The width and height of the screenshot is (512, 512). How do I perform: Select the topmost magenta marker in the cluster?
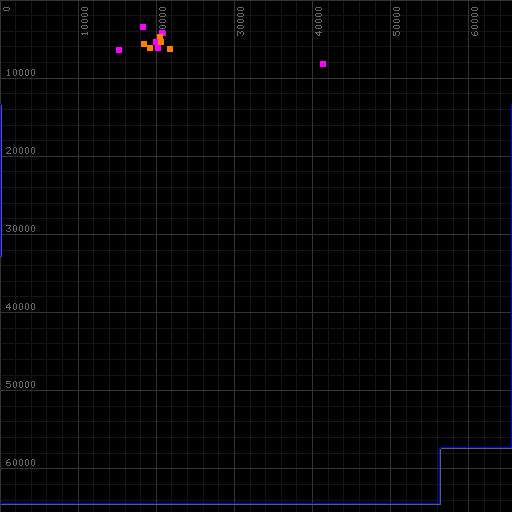point(143,27)
